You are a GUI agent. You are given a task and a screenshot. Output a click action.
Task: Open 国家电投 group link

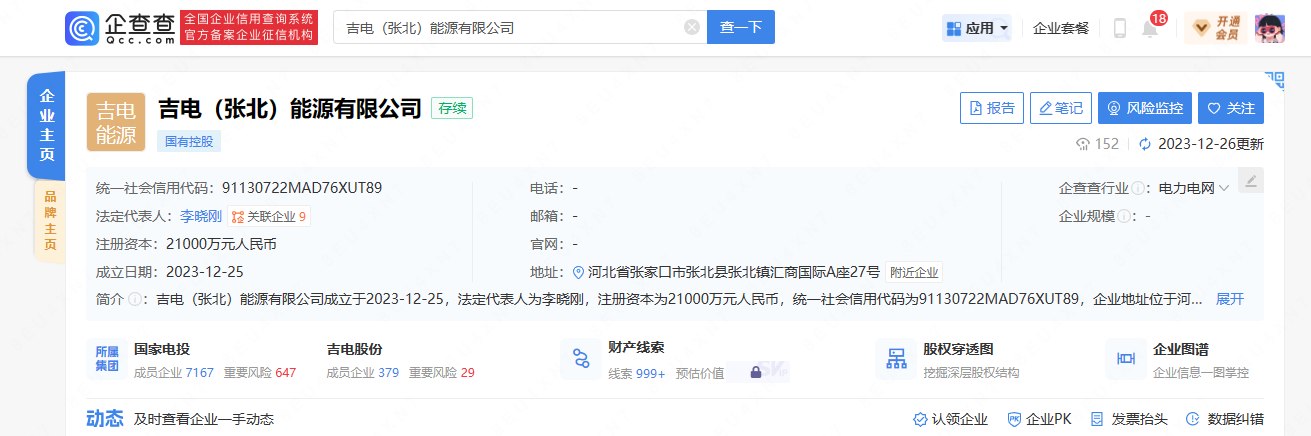(162, 349)
